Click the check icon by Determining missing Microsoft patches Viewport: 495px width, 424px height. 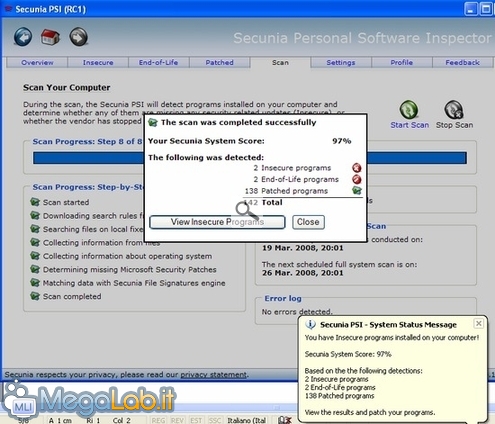pyautogui.click(x=35, y=269)
